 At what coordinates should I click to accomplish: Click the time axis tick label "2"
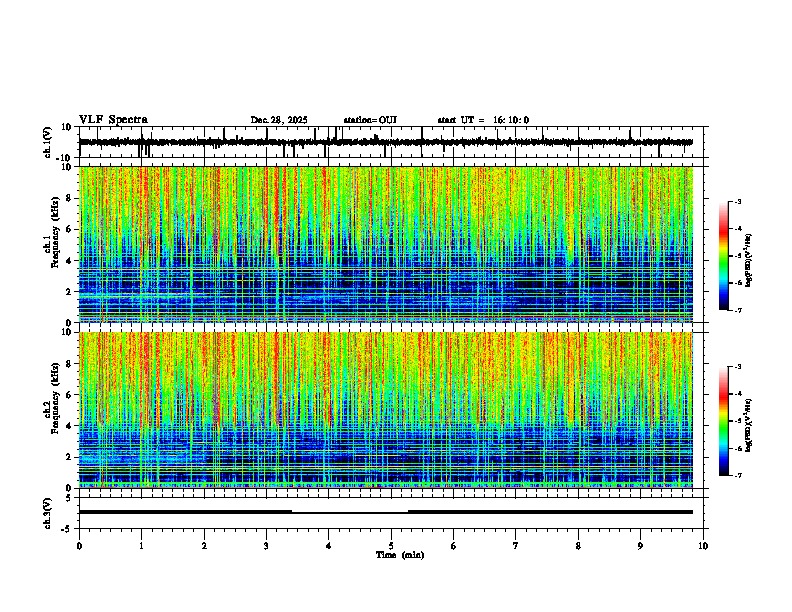click(x=204, y=546)
